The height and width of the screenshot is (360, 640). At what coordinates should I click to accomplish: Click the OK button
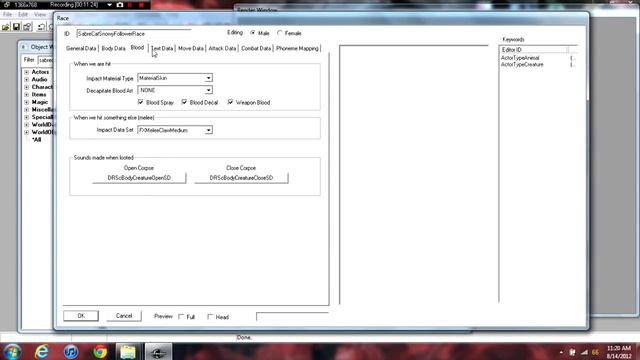pyautogui.click(x=81, y=316)
